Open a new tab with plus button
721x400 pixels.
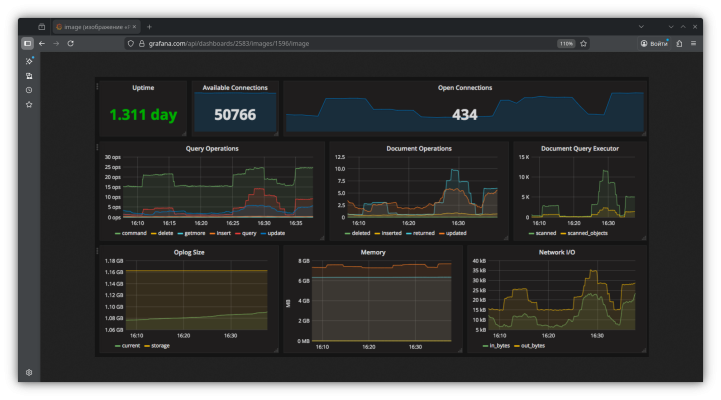149,26
